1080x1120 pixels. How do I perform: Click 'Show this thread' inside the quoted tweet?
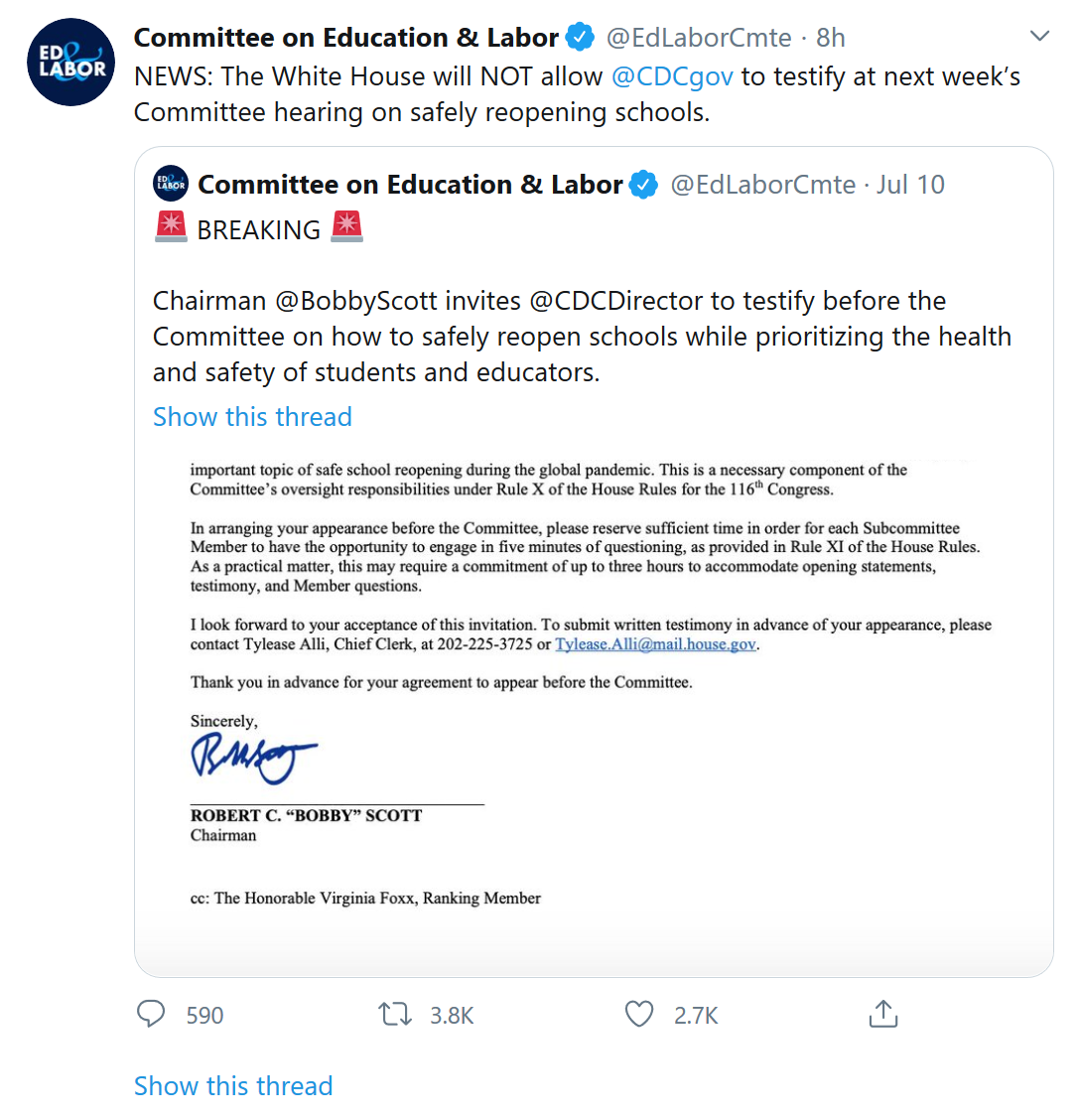click(252, 417)
